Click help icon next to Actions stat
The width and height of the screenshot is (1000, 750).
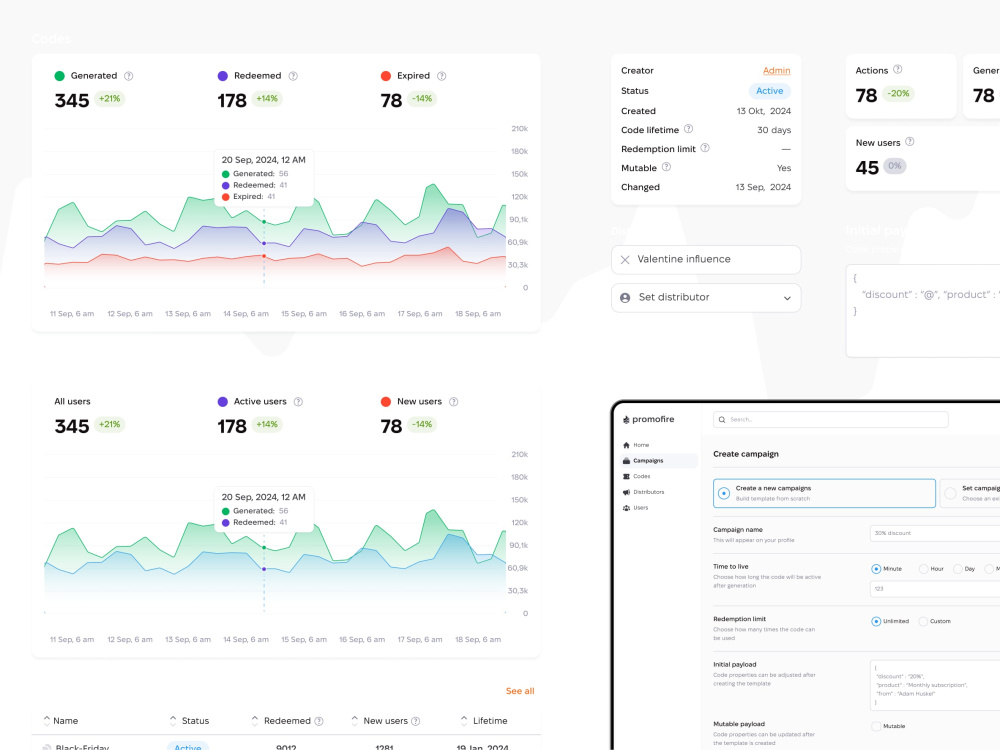click(x=897, y=70)
